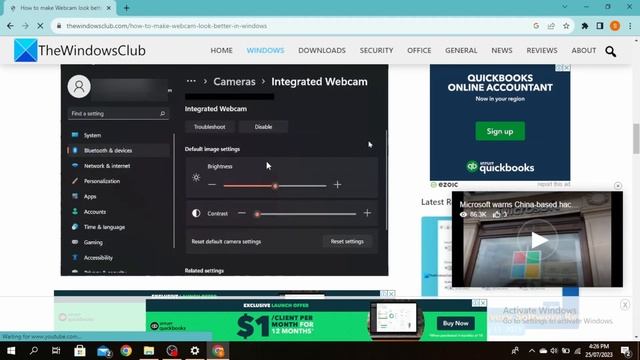Click TheWindowsClub logo
This screenshot has width=640, height=360.
click(x=80, y=50)
